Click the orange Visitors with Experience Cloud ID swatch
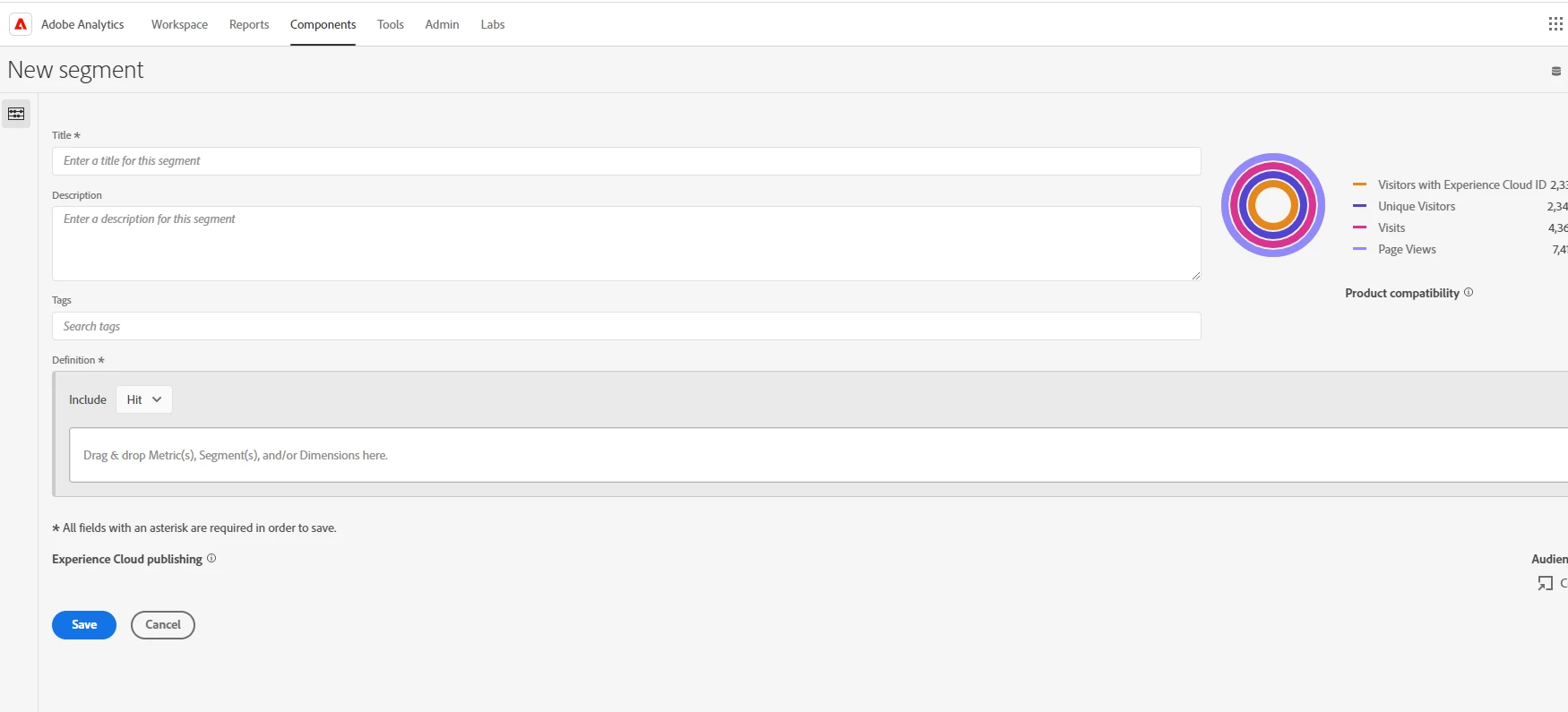 point(1359,184)
